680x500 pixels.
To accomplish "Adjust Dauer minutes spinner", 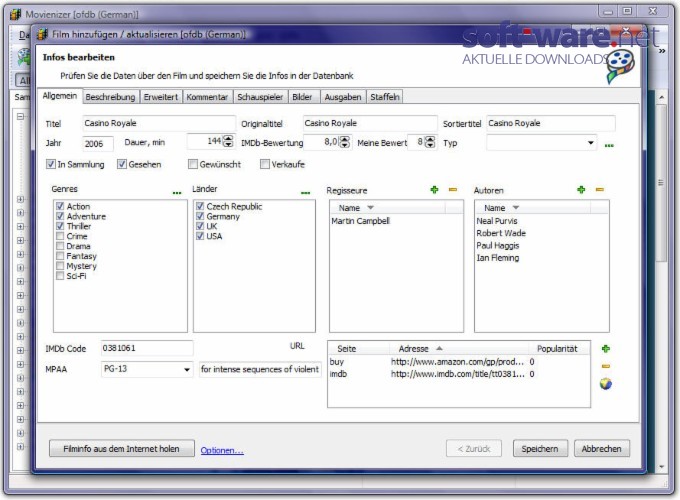I will [228, 141].
